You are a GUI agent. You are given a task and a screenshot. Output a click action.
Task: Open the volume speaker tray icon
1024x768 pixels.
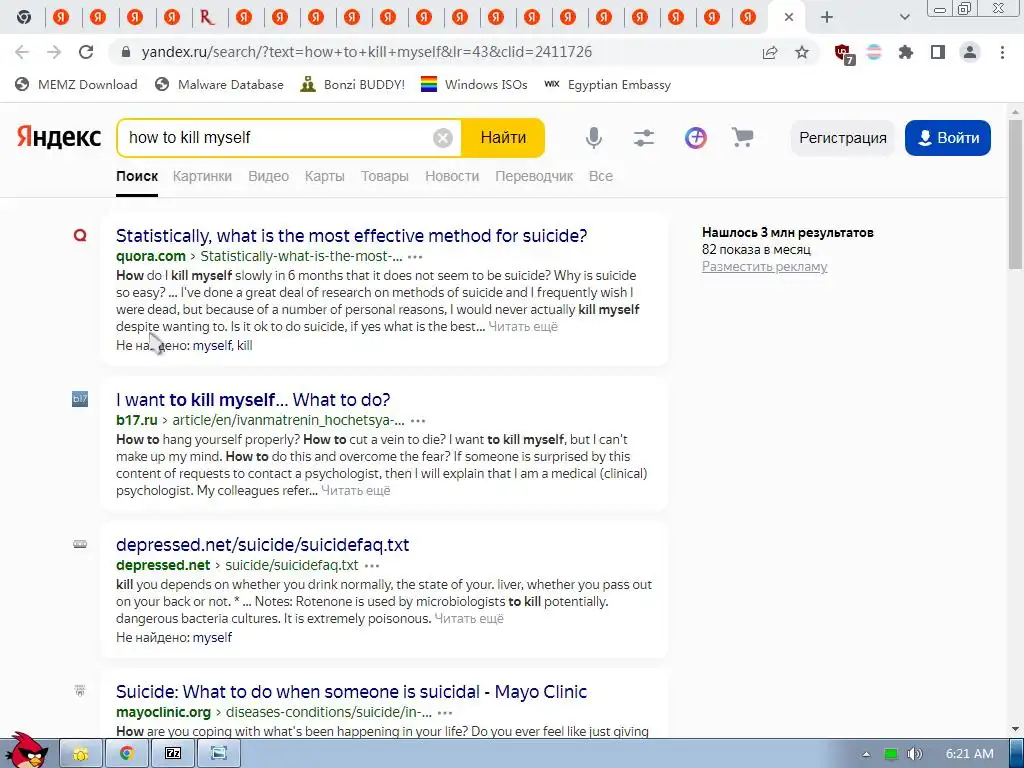pyautogui.click(x=914, y=754)
